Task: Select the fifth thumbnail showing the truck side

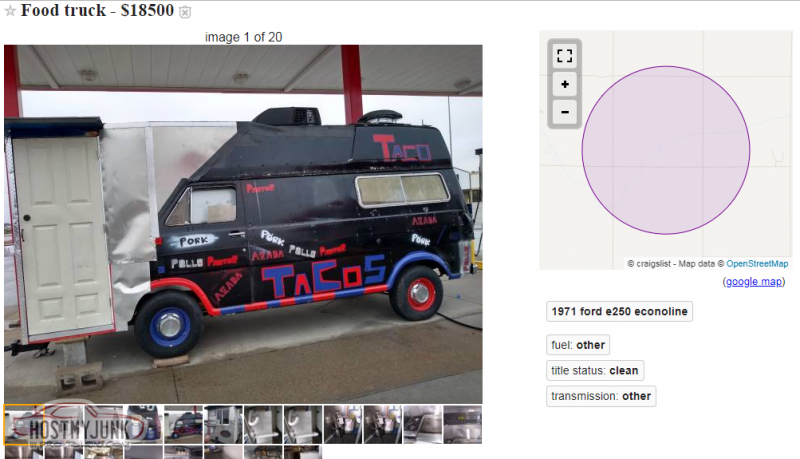Action: pyautogui.click(x=183, y=424)
